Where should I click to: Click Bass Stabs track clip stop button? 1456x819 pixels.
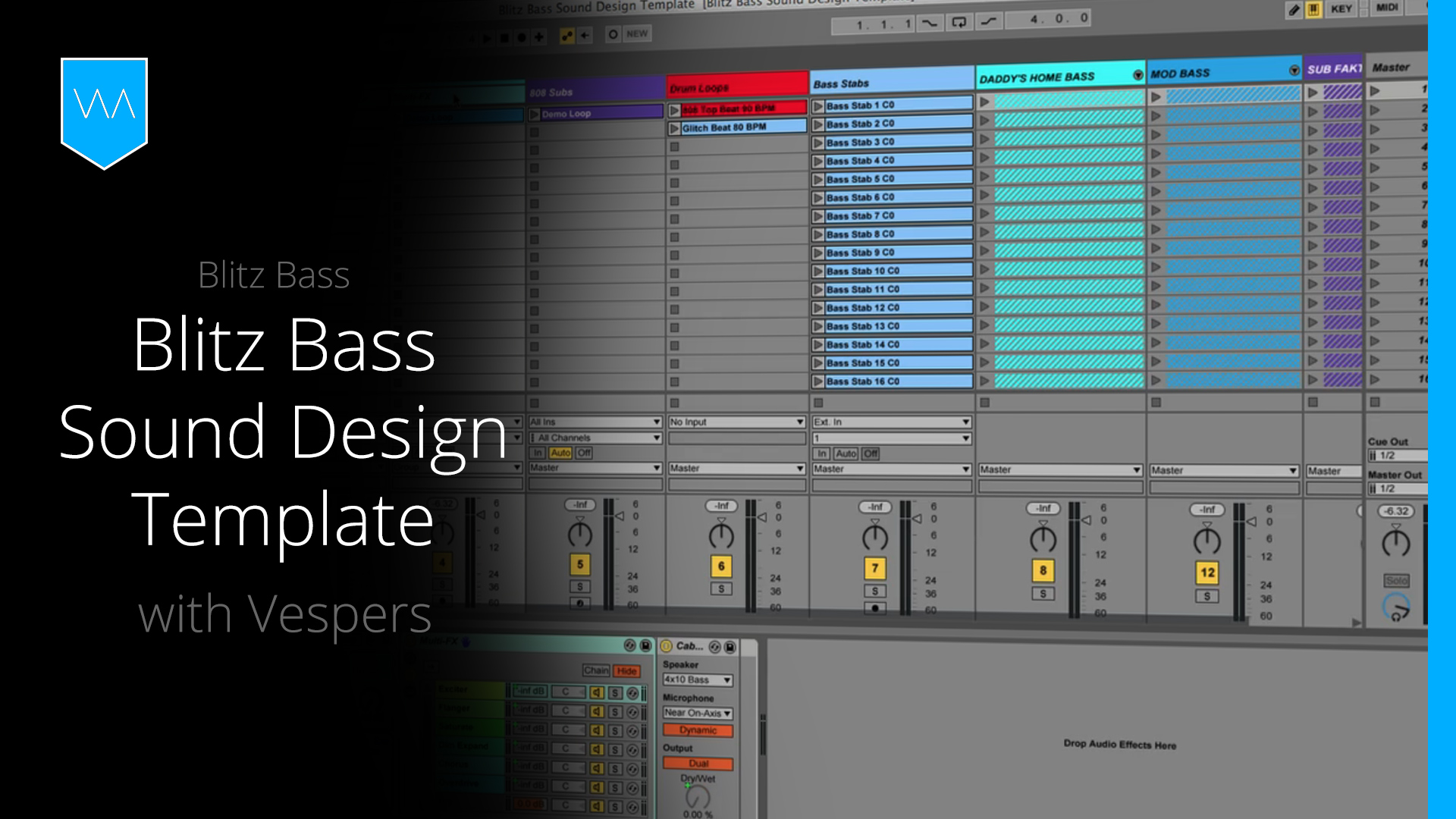[x=818, y=403]
